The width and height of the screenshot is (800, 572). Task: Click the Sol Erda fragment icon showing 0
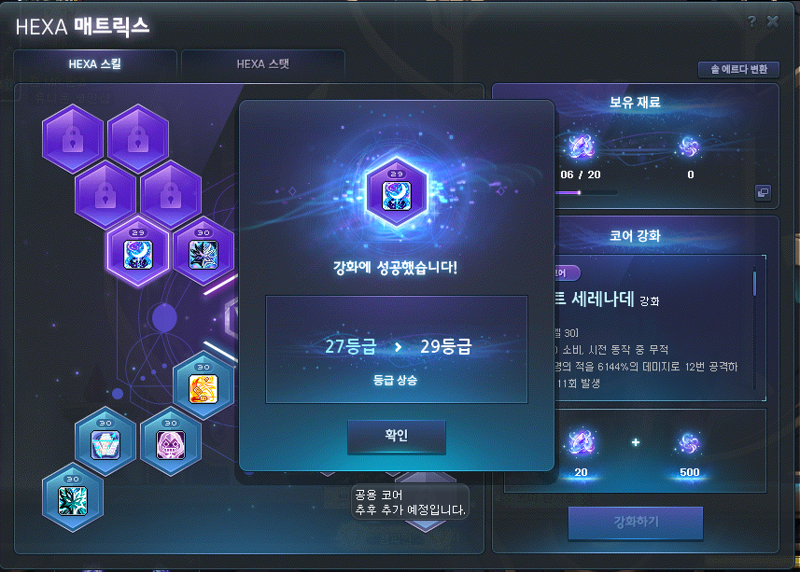click(x=690, y=147)
